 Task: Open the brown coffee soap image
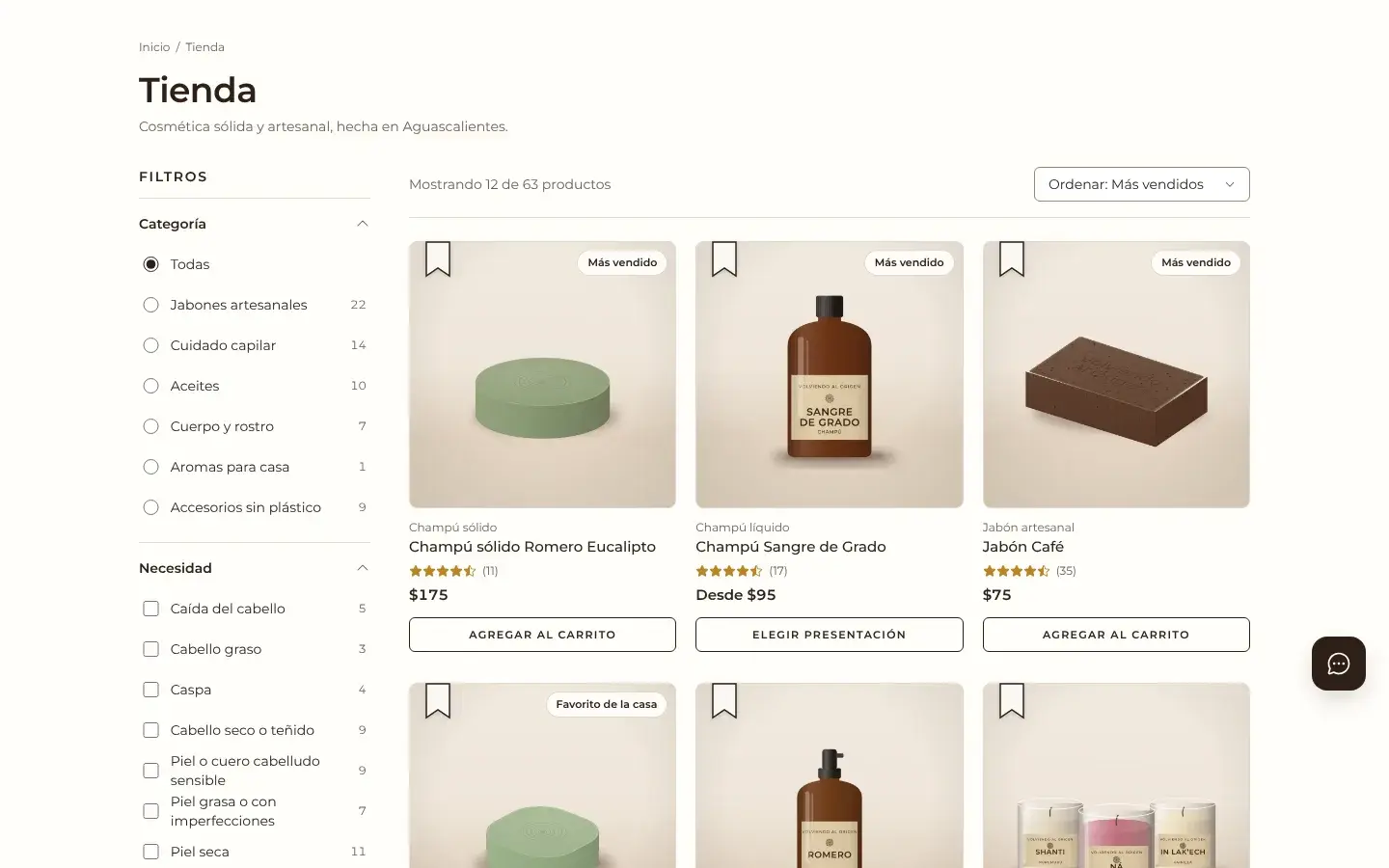click(1116, 374)
